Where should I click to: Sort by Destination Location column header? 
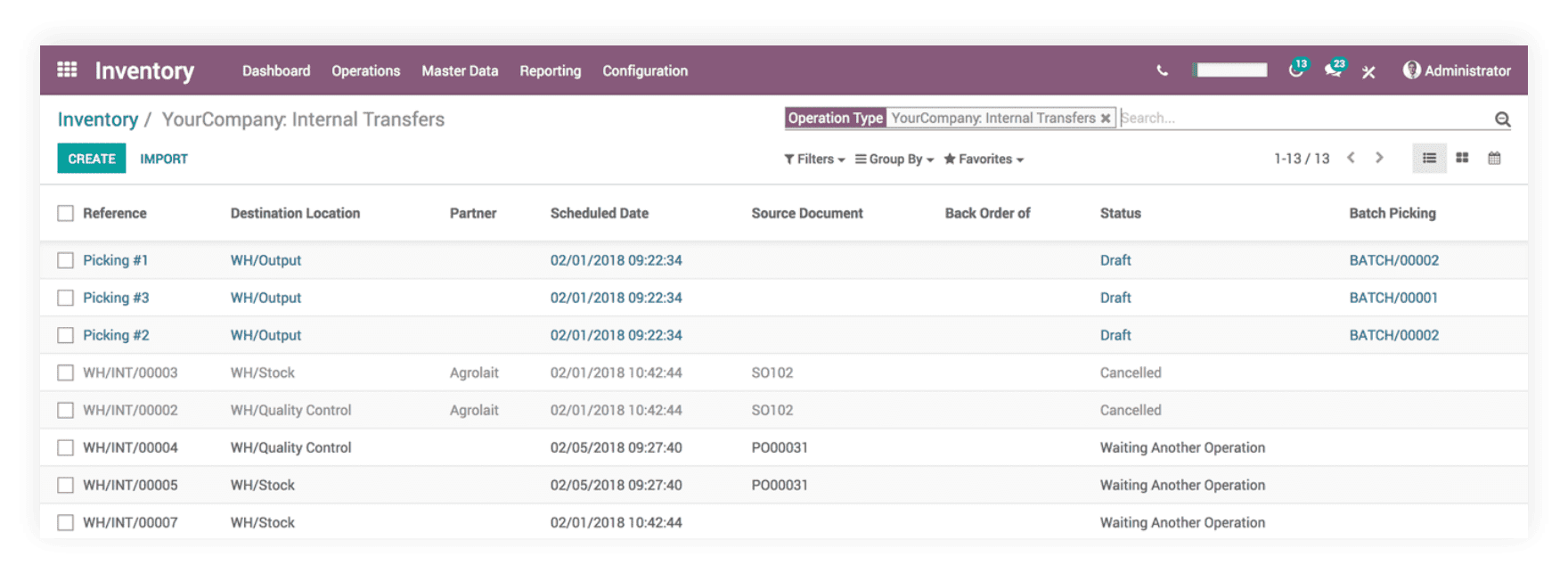(x=295, y=213)
